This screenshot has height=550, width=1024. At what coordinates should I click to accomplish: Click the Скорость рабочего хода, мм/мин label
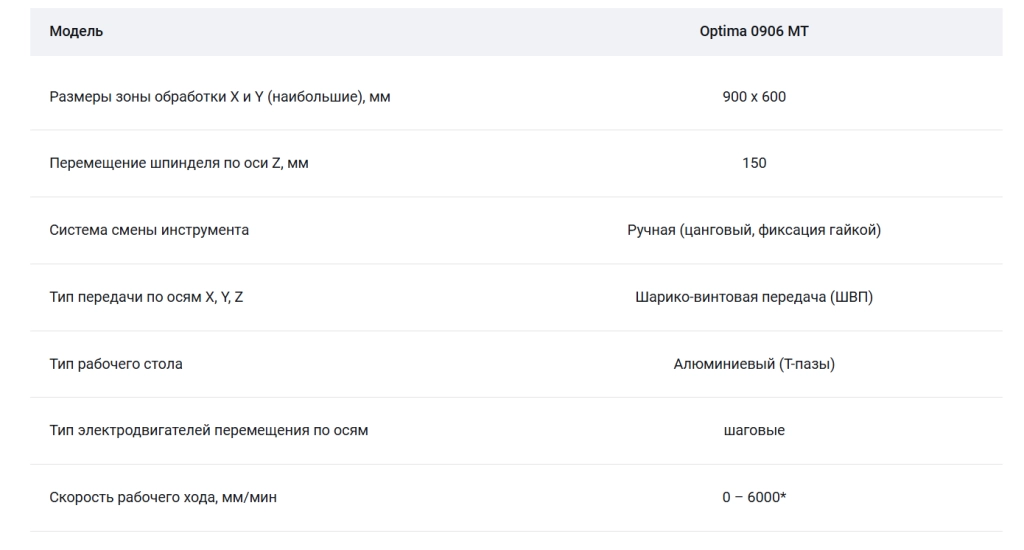pos(163,498)
